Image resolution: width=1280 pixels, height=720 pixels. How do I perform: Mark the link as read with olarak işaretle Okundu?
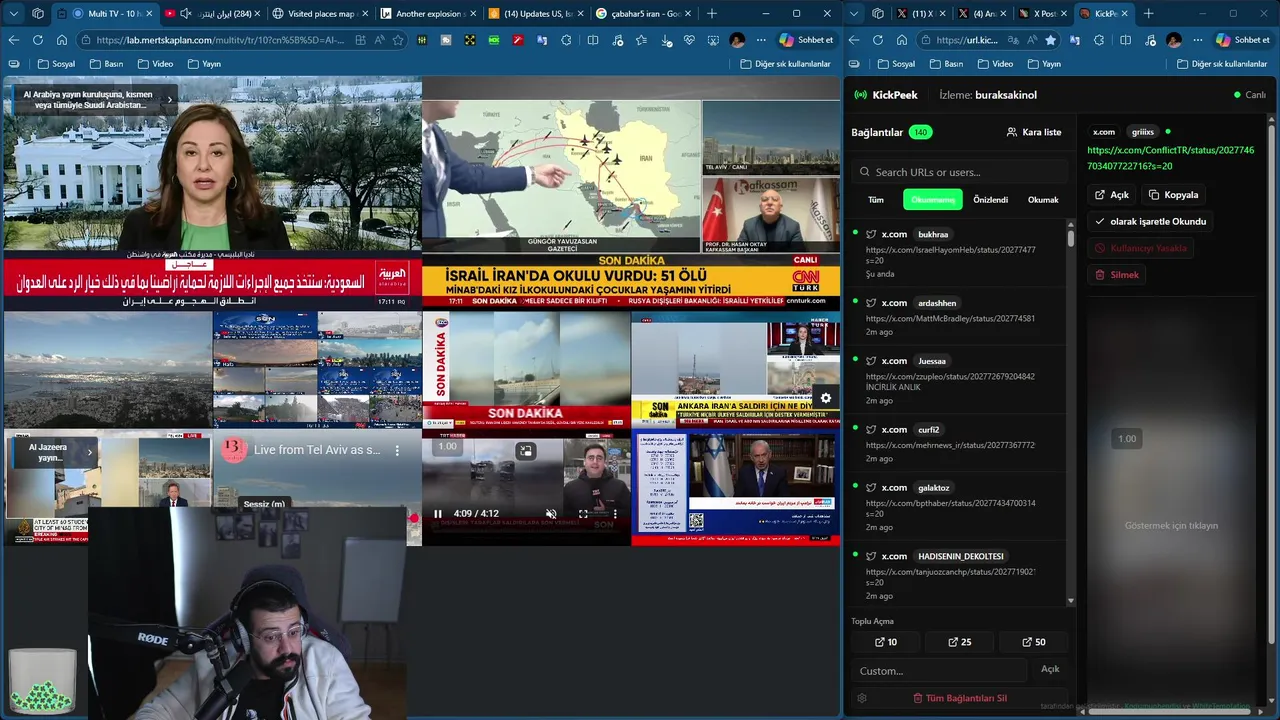[1151, 221]
